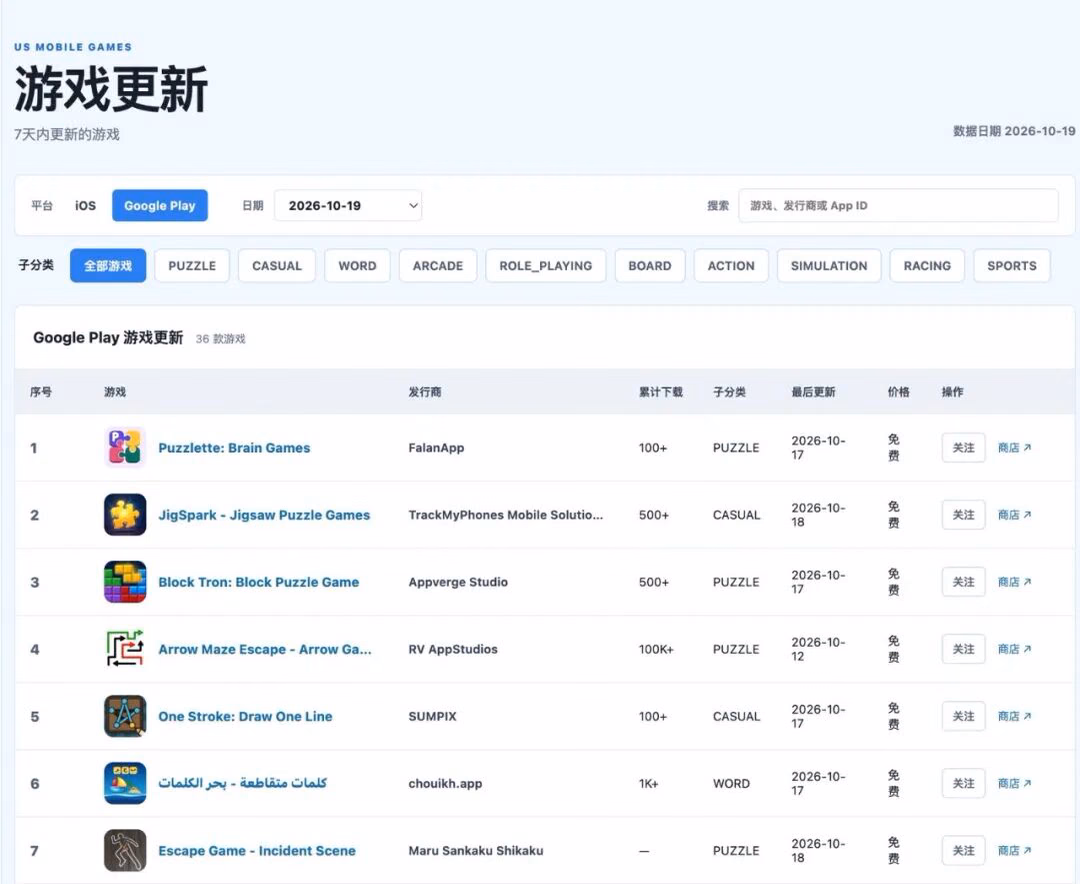Open Block Tron app icon
Viewport: 1080px width, 884px height.
click(125, 582)
